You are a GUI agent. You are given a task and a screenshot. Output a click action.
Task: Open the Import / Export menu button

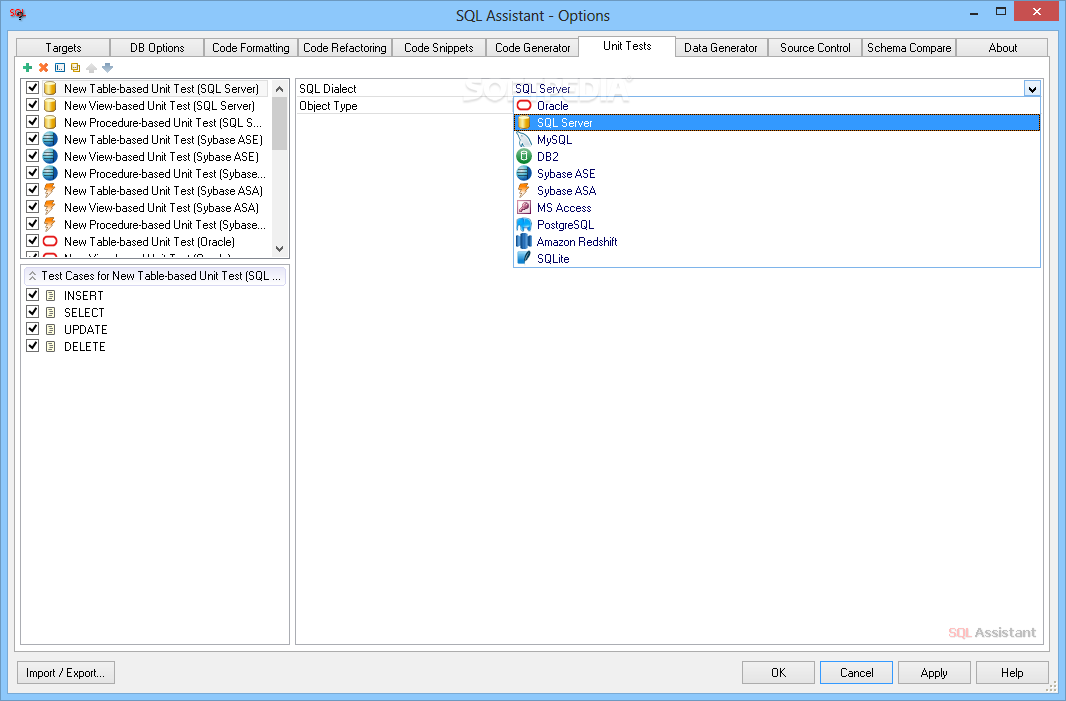click(65, 672)
